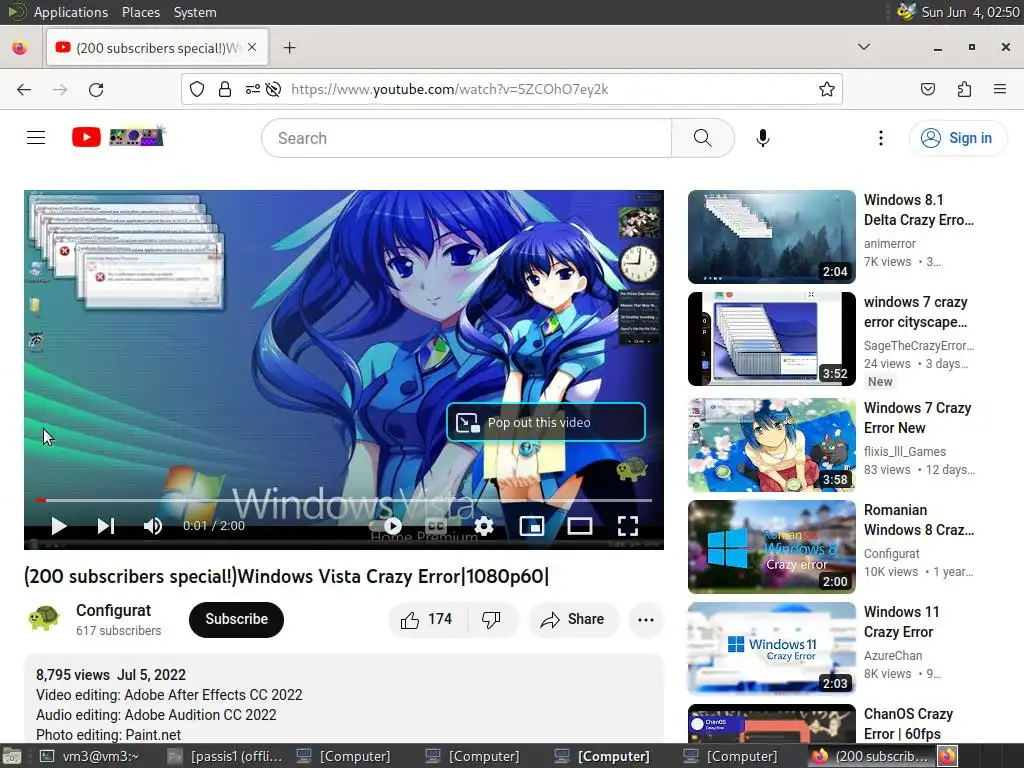Open more actions ellipsis under video
The width and height of the screenshot is (1024, 768).
point(645,619)
